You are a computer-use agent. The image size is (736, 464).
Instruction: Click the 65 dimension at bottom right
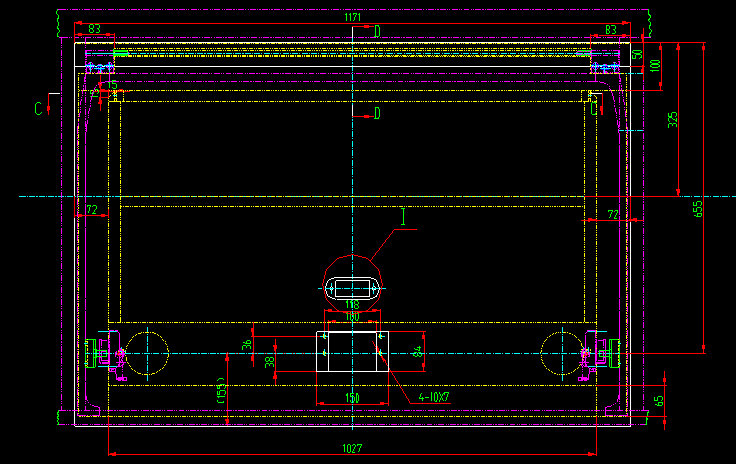pos(658,401)
